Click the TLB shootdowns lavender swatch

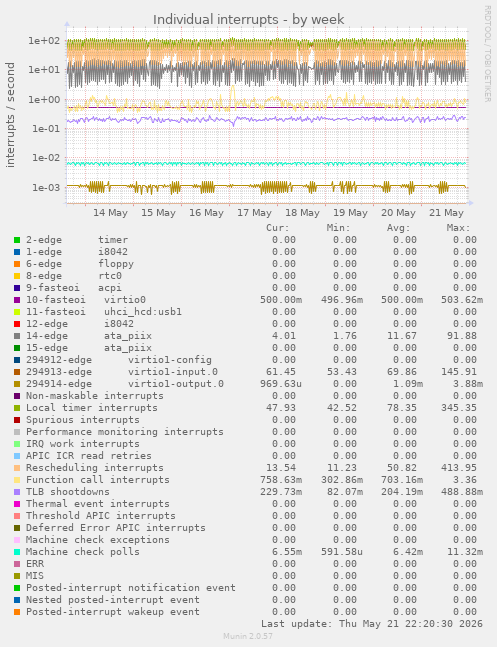[17, 492]
